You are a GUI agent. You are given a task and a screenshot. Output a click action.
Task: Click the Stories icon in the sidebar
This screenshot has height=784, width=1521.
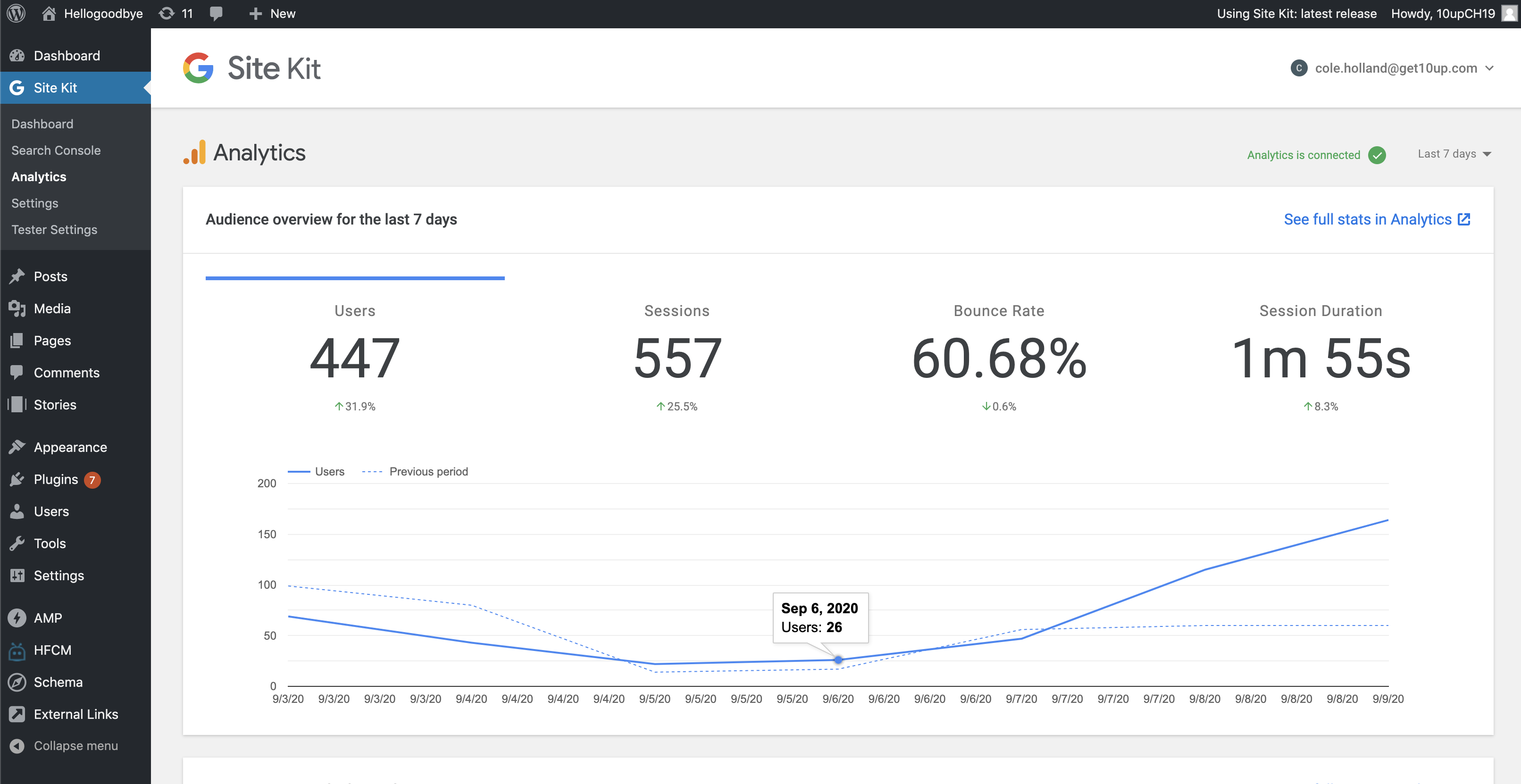click(17, 404)
